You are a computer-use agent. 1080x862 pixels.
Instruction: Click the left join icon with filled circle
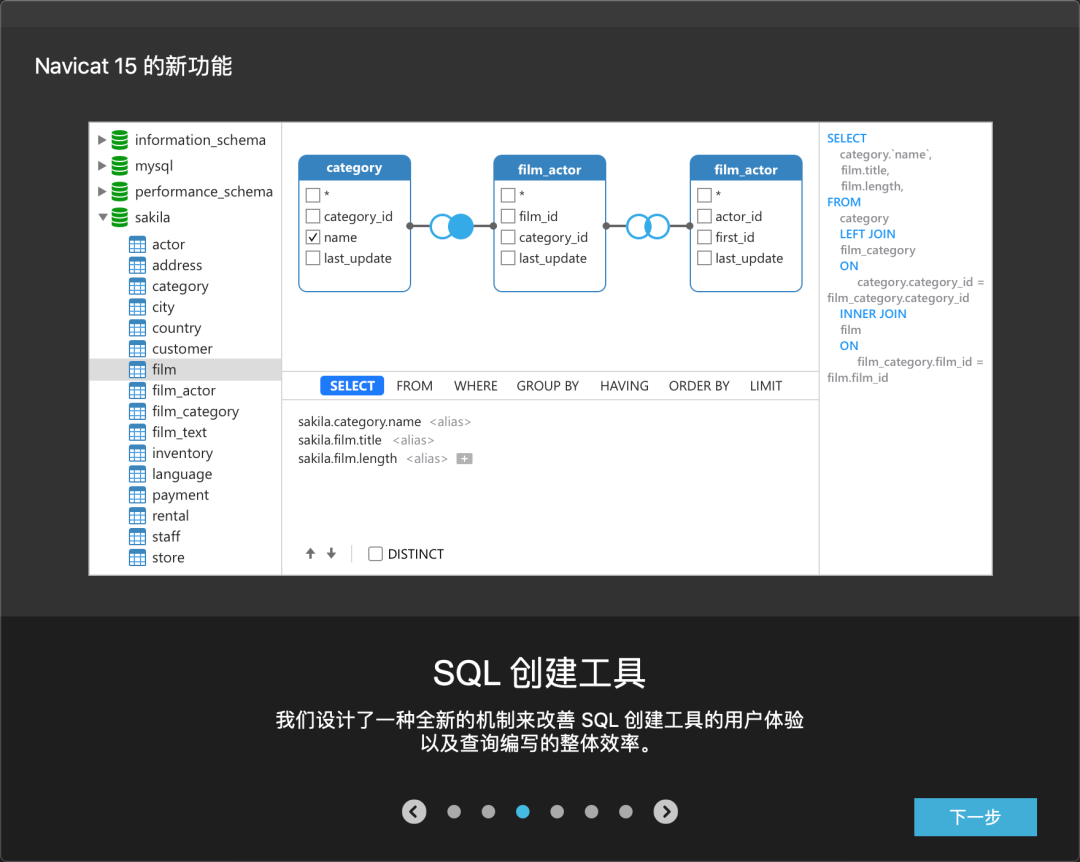pyautogui.click(x=452, y=226)
